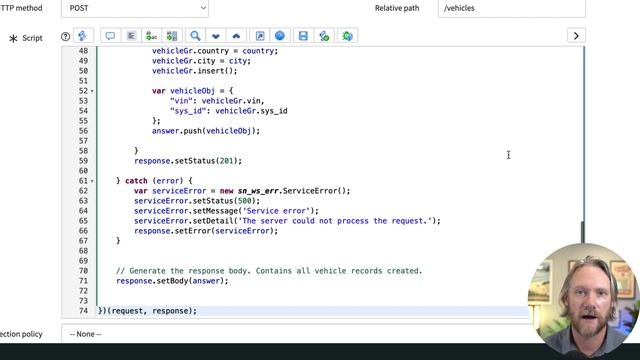The height and width of the screenshot is (360, 640).
Task: Open the protection policy None dropdown
Action: click(x=296, y=334)
